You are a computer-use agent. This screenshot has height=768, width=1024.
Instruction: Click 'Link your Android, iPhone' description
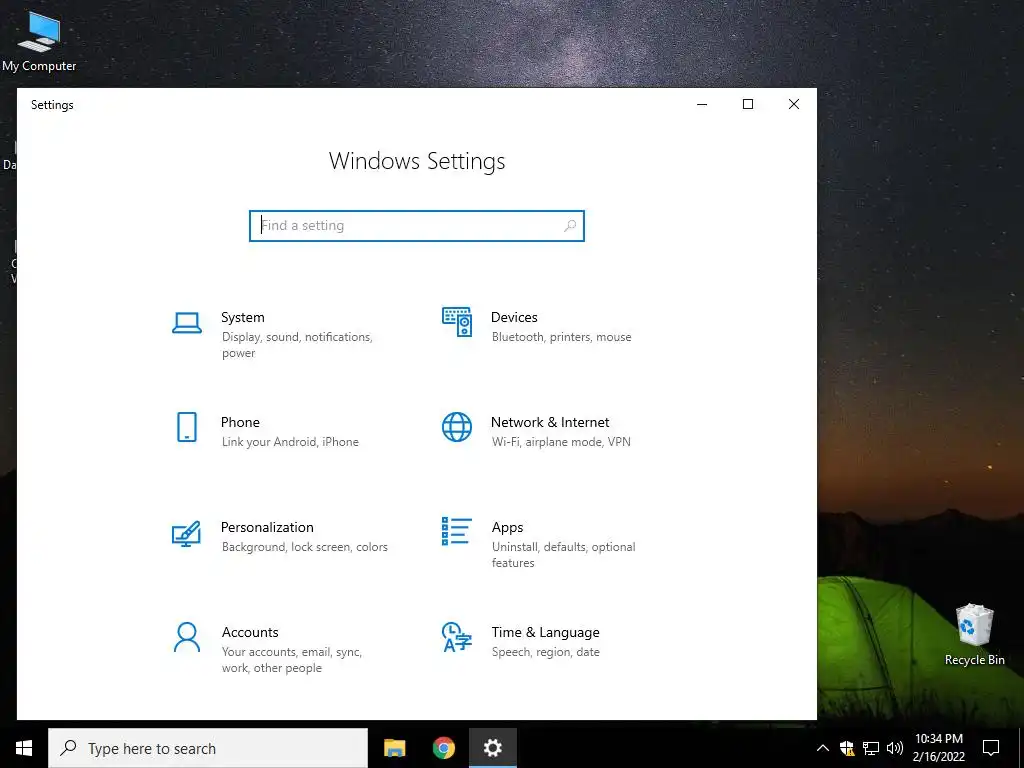point(290,442)
